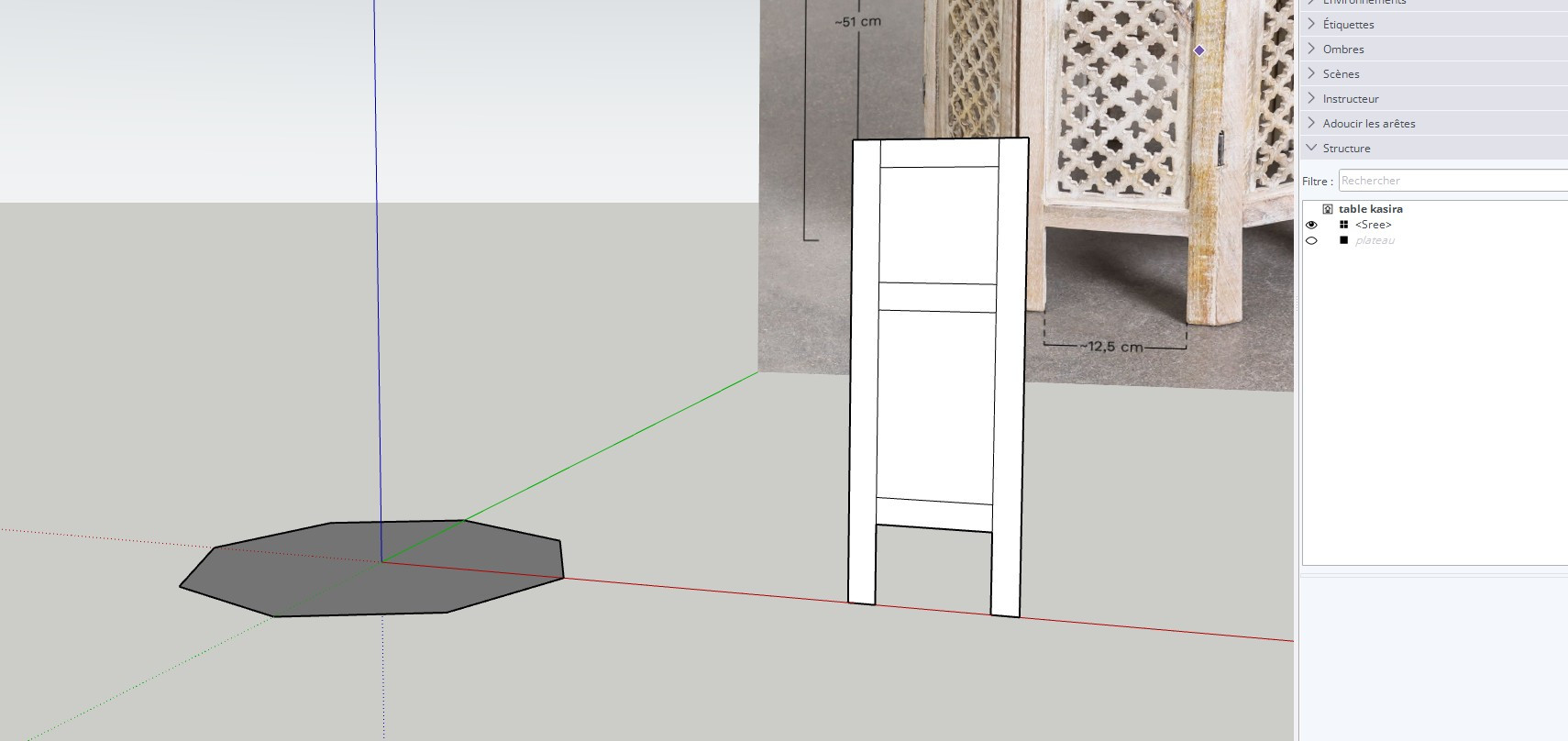Hide the <Sree> component via eye icon
The height and width of the screenshot is (741, 1568).
1311,225
